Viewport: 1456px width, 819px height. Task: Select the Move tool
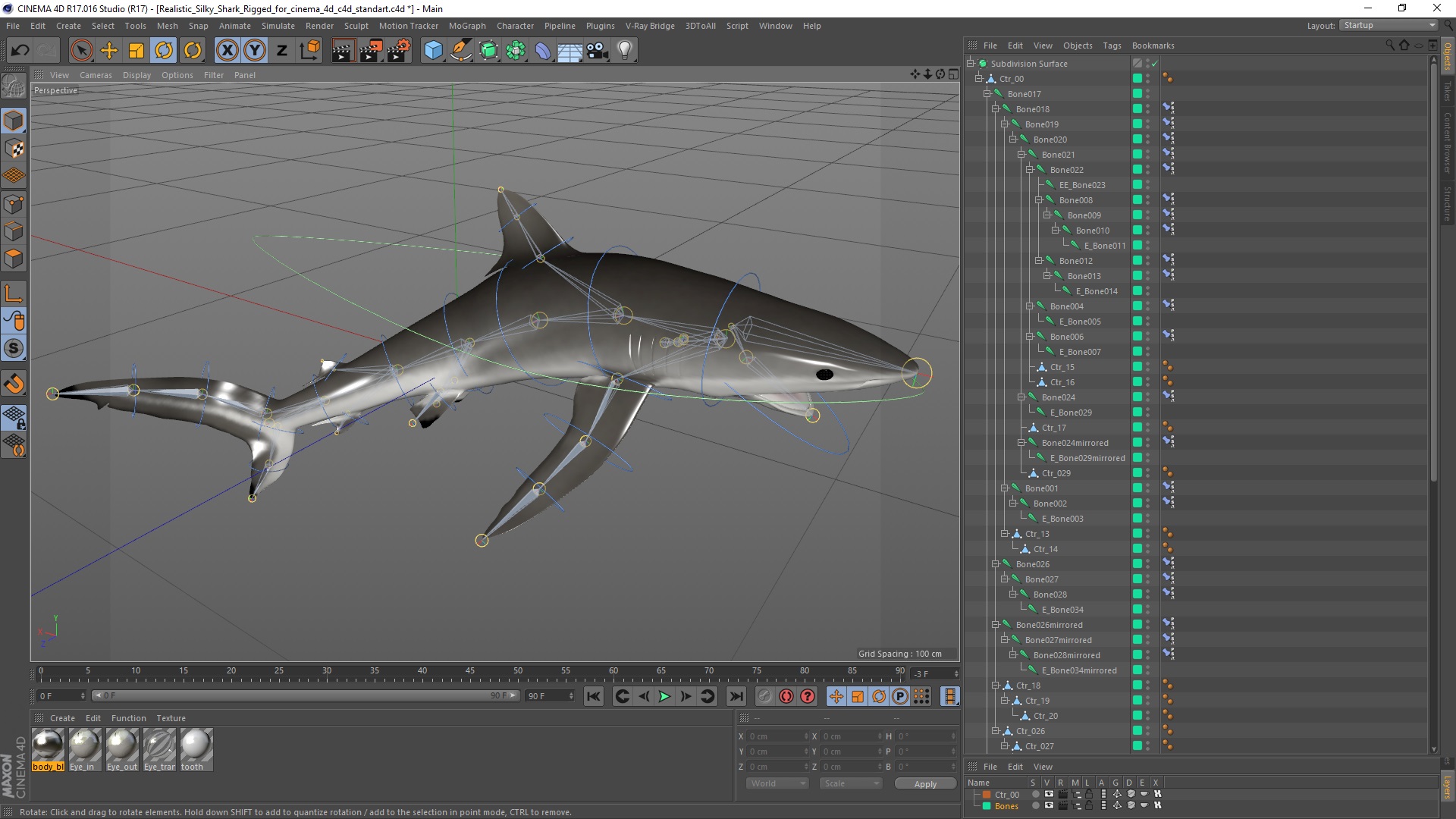click(109, 51)
